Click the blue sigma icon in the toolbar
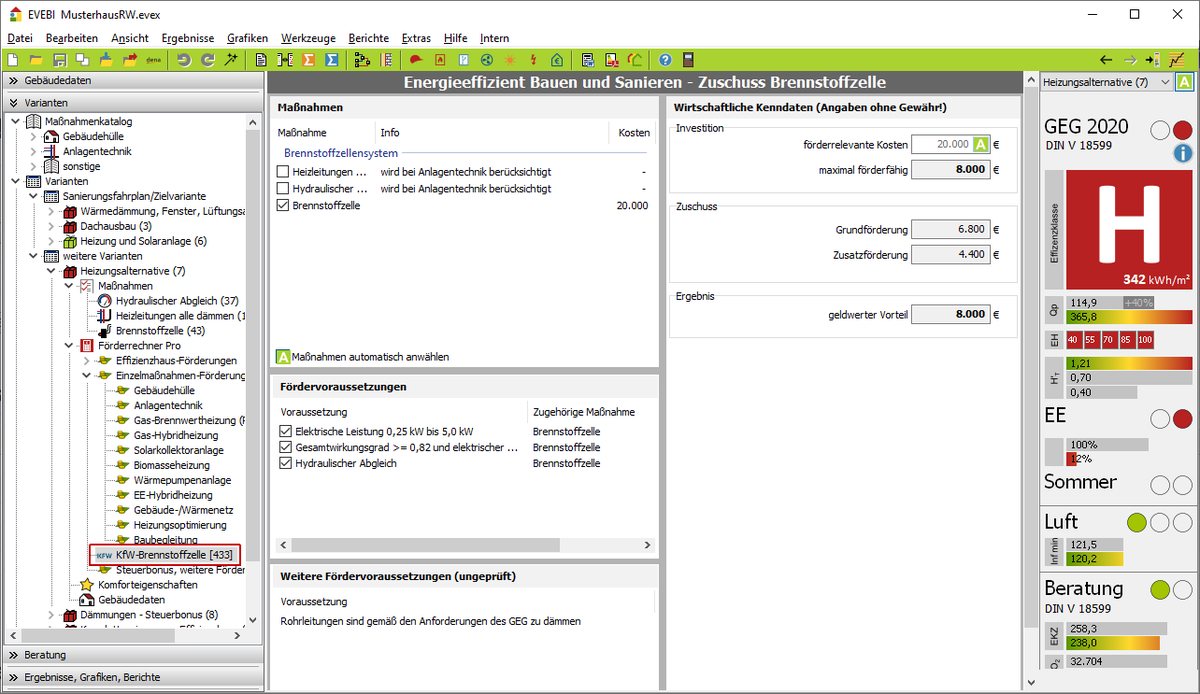Viewport: 1200px width, 694px height. [x=331, y=60]
